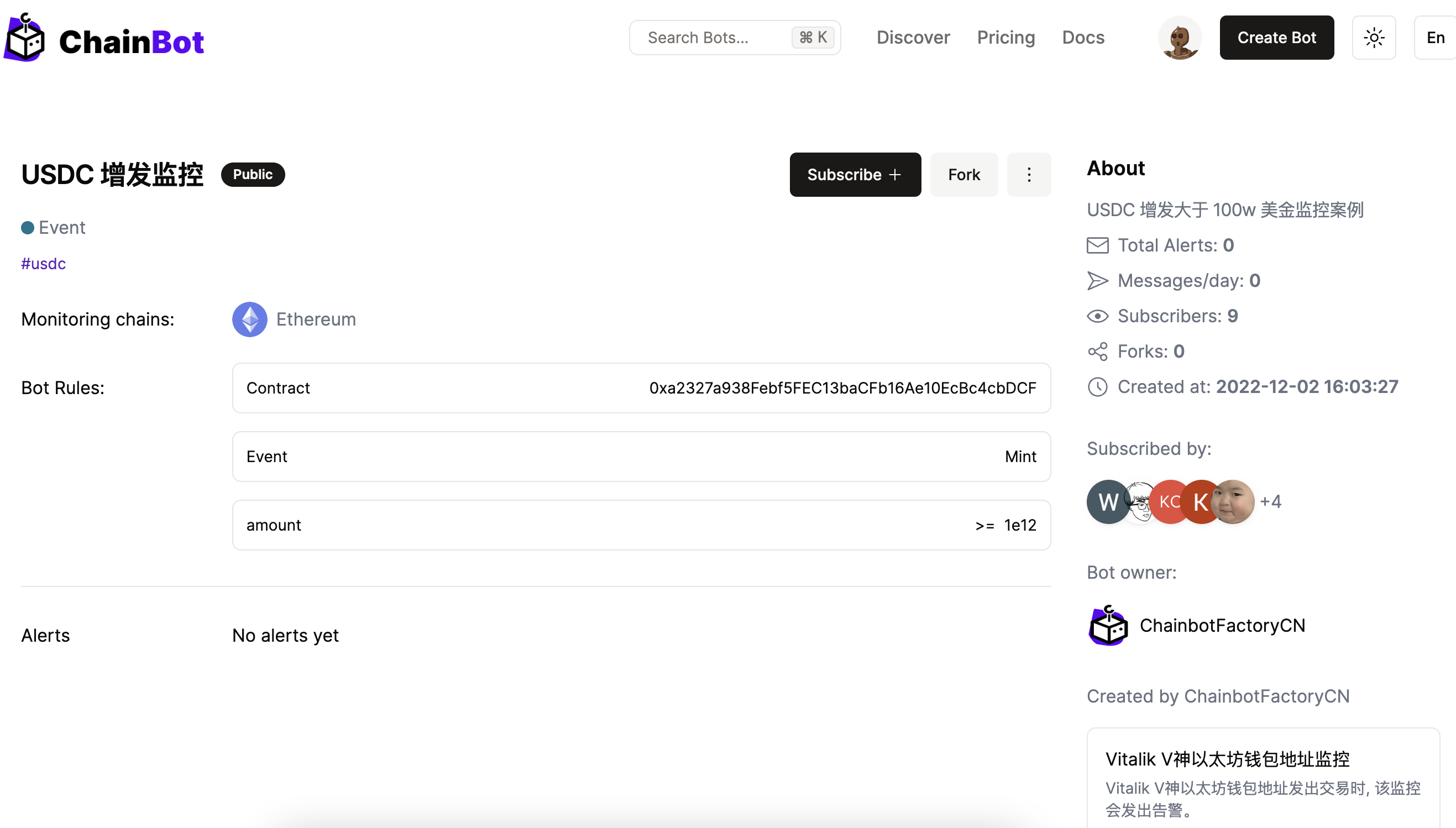Click the Create Bot button
1456x828 pixels.
[1276, 38]
